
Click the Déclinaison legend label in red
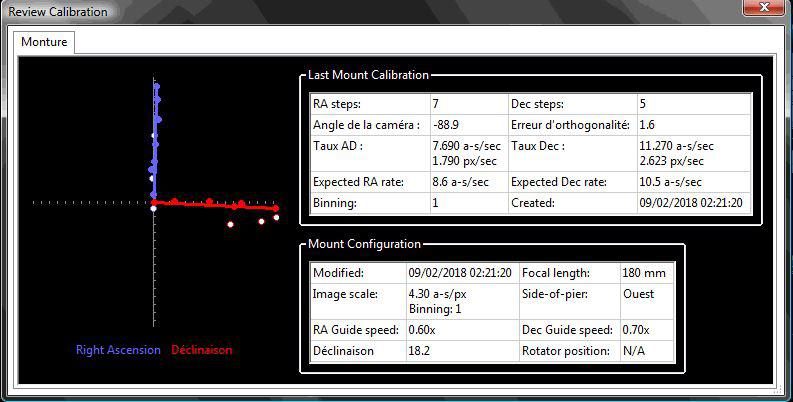coord(202,350)
